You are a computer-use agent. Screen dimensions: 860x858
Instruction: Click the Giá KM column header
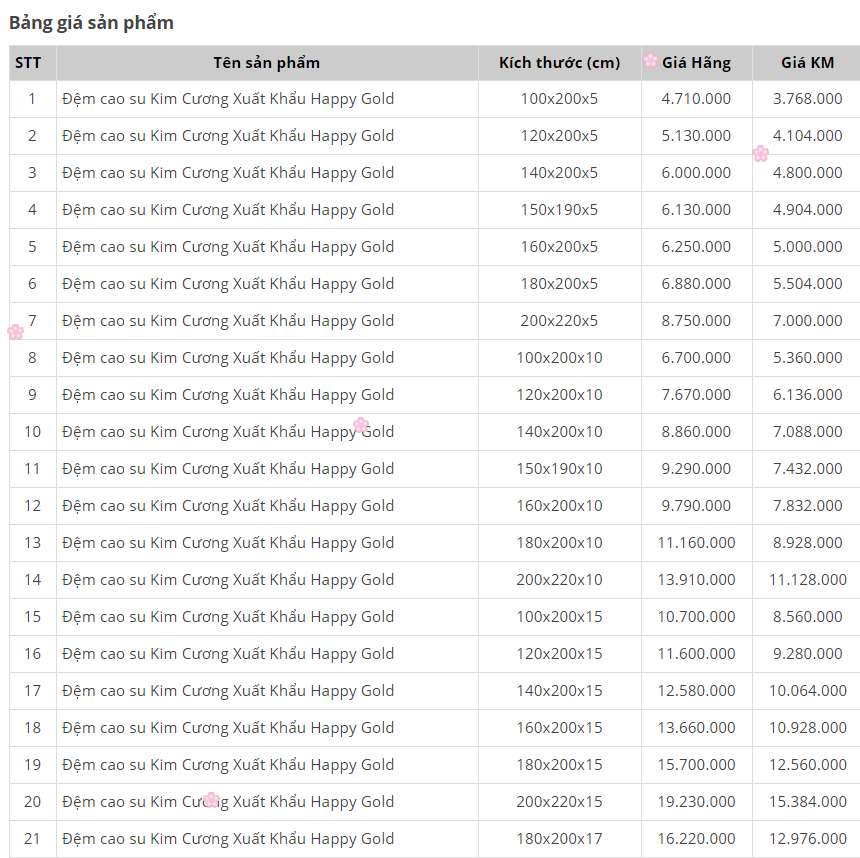807,63
